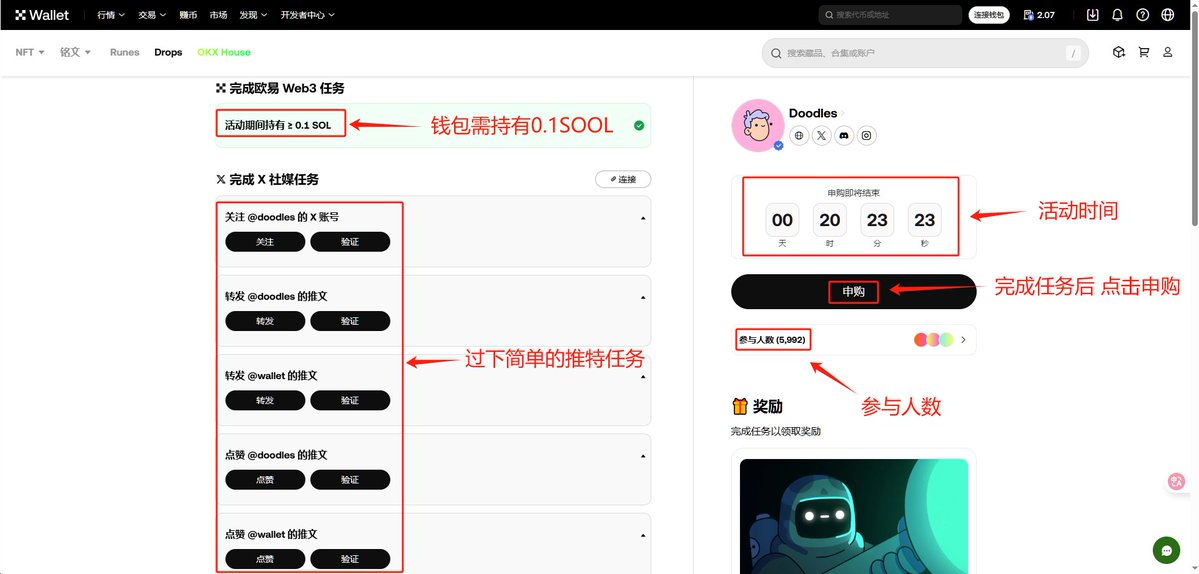Click the Doodles avatar image
The width and height of the screenshot is (1199, 574).
(x=757, y=125)
